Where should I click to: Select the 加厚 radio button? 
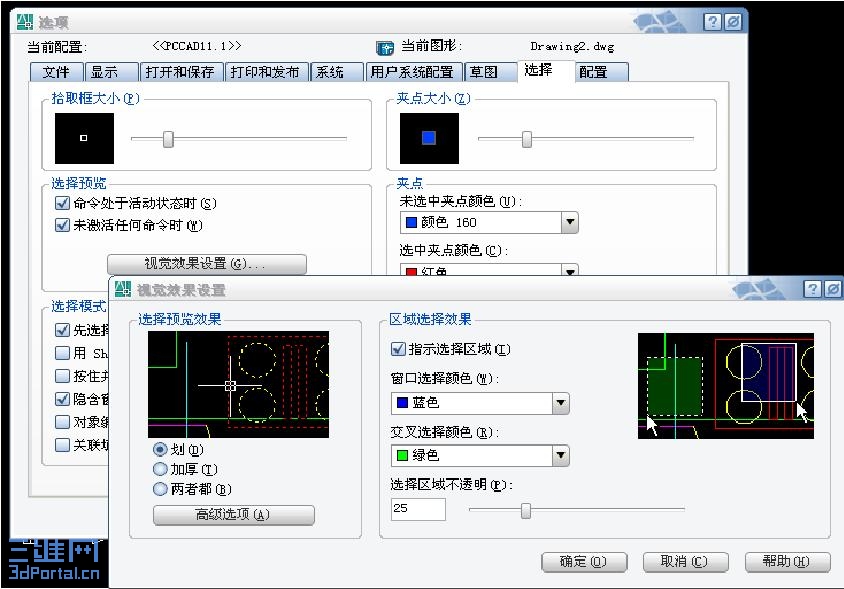[160, 469]
